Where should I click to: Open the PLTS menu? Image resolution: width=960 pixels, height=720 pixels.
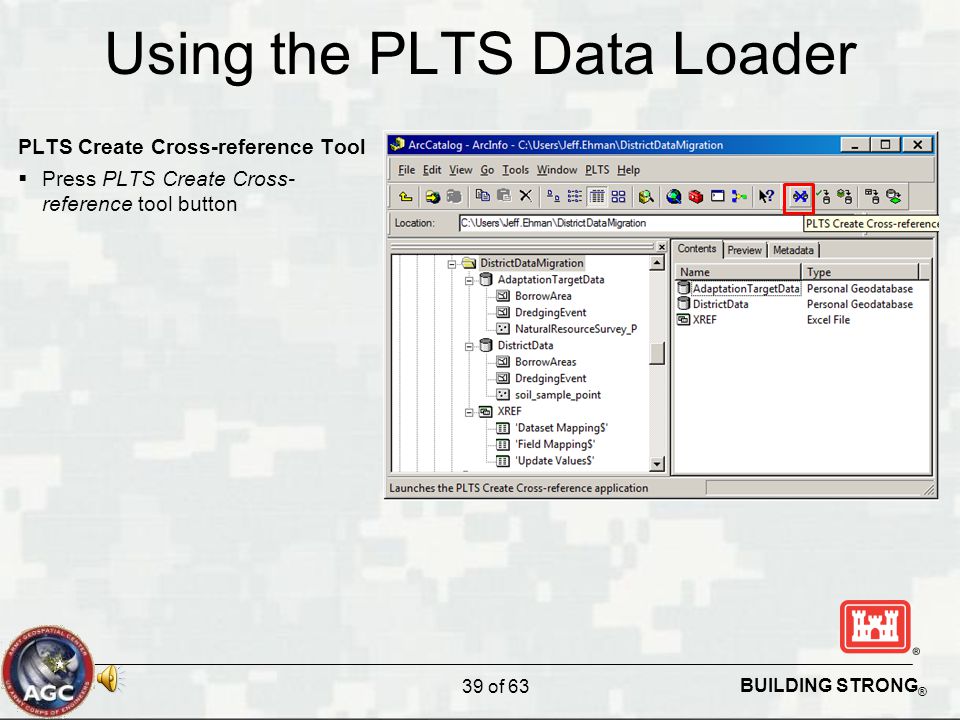pyautogui.click(x=597, y=170)
